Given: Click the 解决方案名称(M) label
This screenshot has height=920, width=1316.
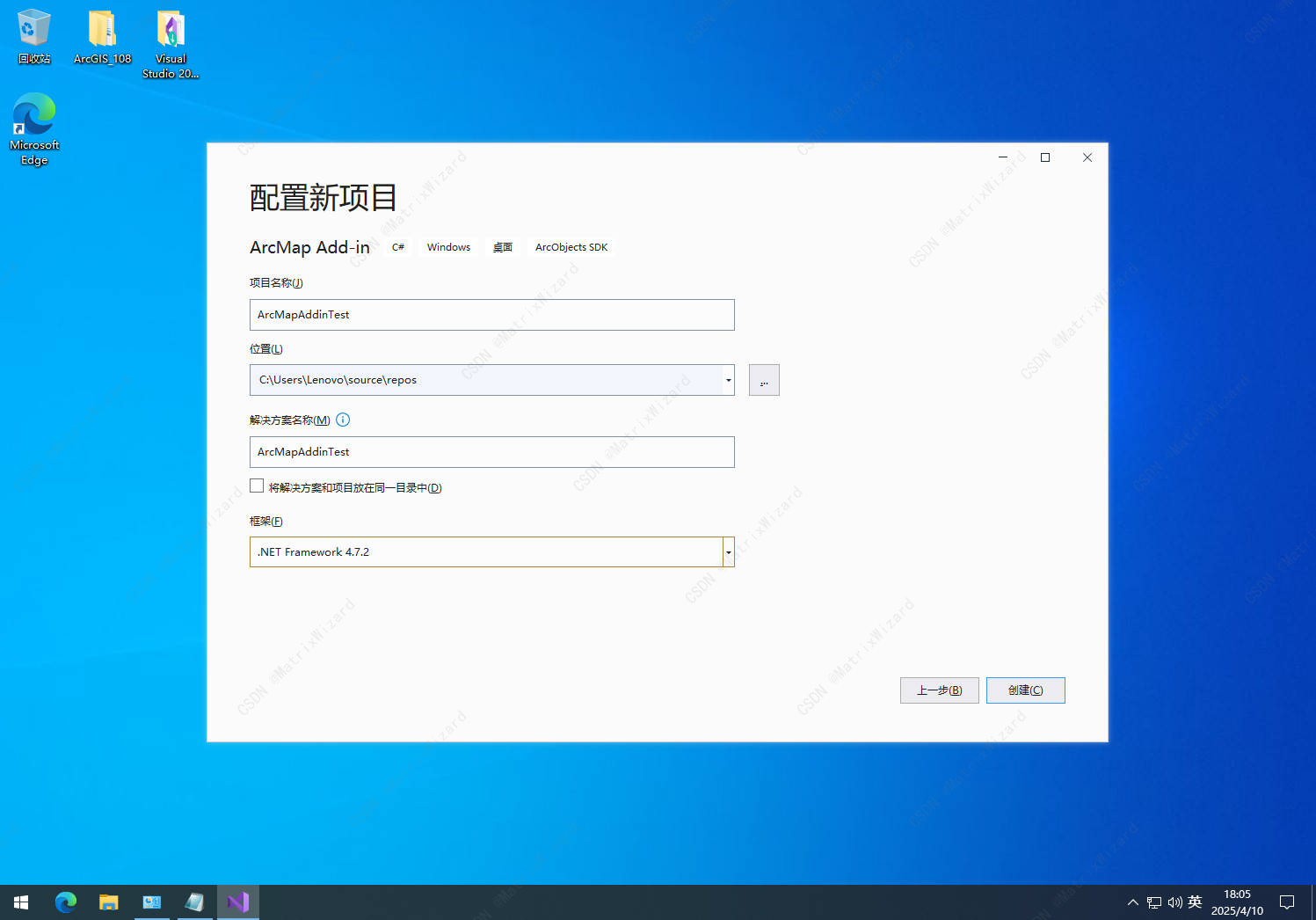Looking at the screenshot, I should pos(290,420).
